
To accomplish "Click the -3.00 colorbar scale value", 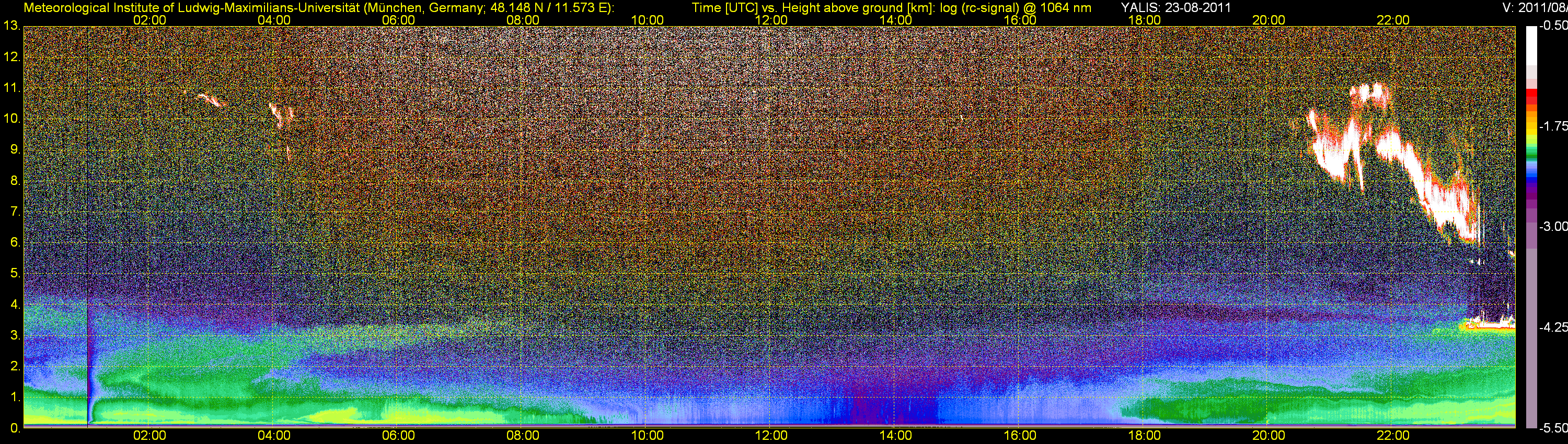I will tap(1553, 227).
